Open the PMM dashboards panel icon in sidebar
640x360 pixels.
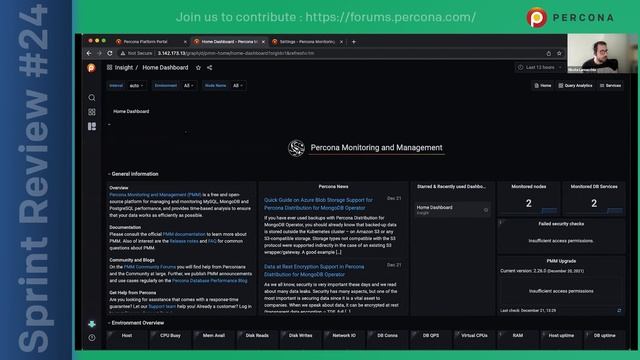(92, 127)
